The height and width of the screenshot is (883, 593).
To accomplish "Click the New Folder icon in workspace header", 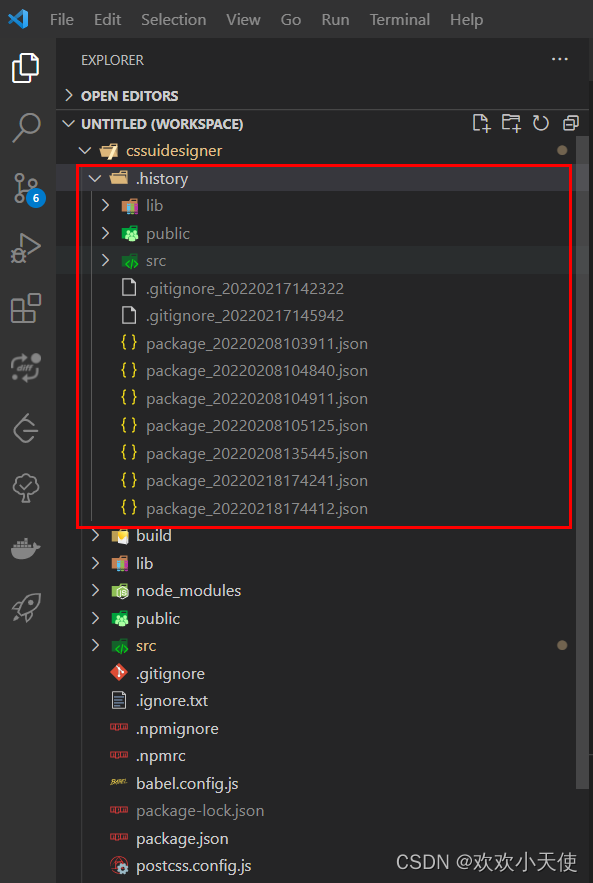I will click(x=511, y=123).
